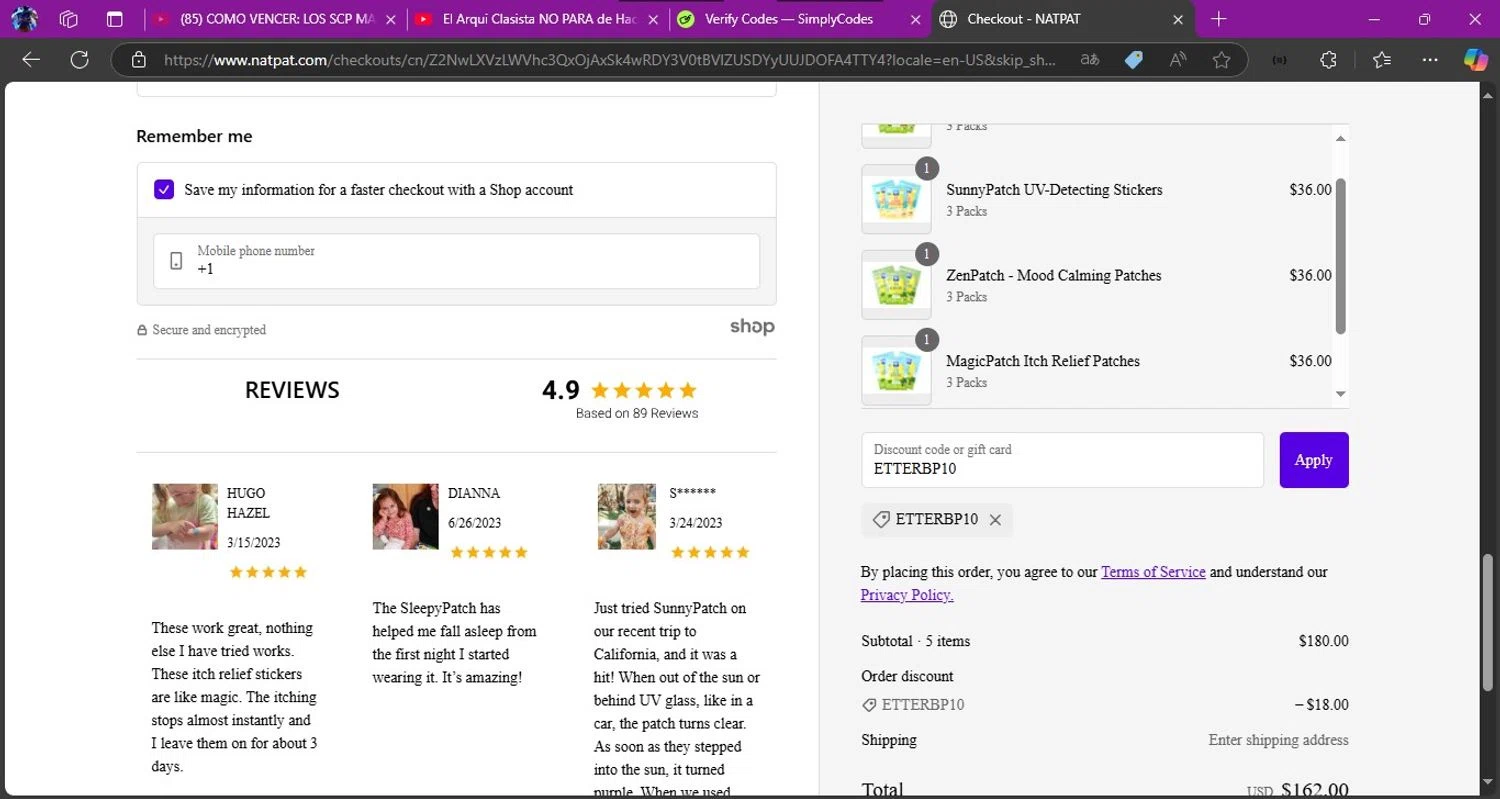
Task: Open the workspaces icon
Action: 69,19
